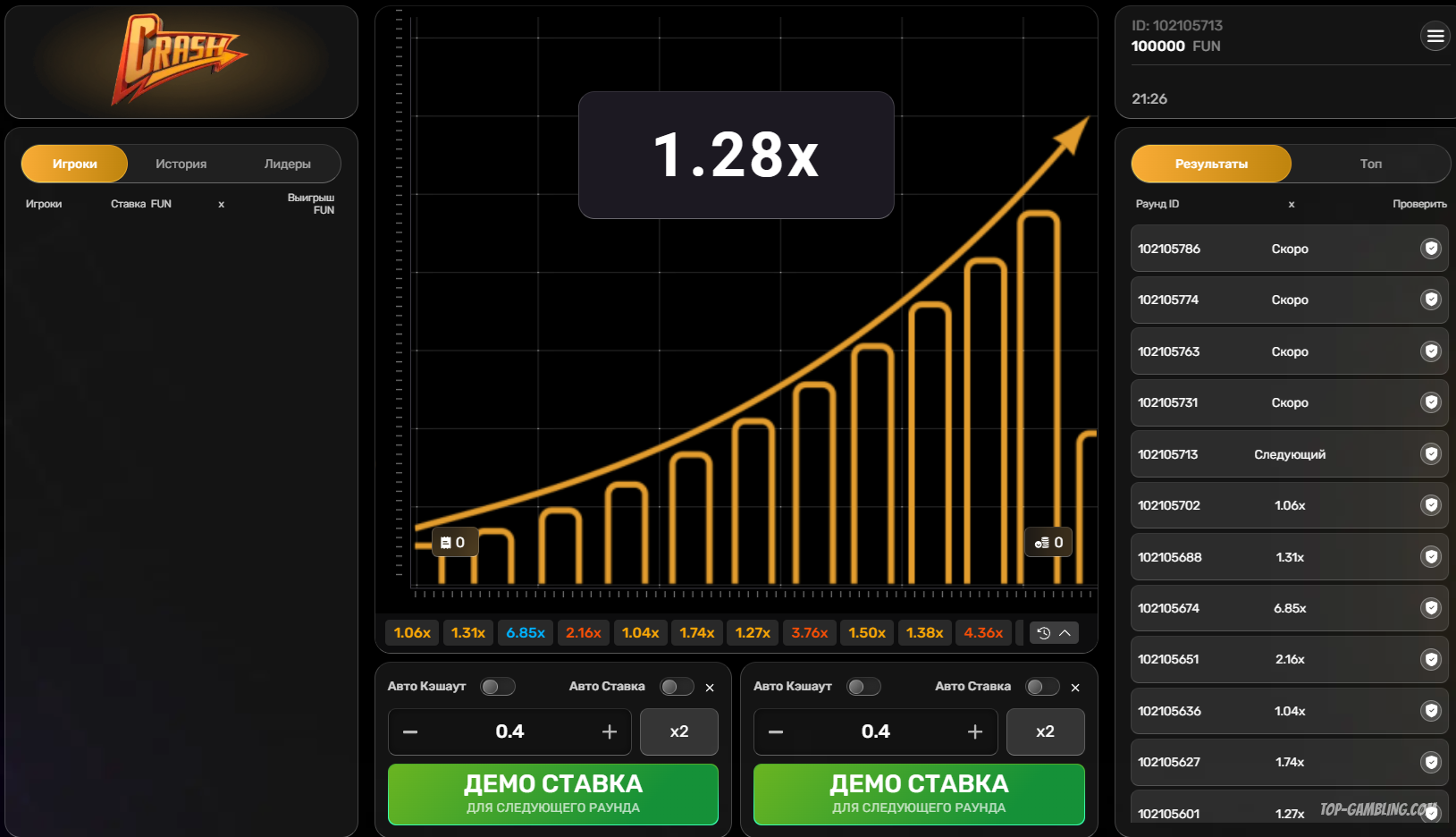Close the right bet panel
1456x837 pixels.
(x=1075, y=688)
